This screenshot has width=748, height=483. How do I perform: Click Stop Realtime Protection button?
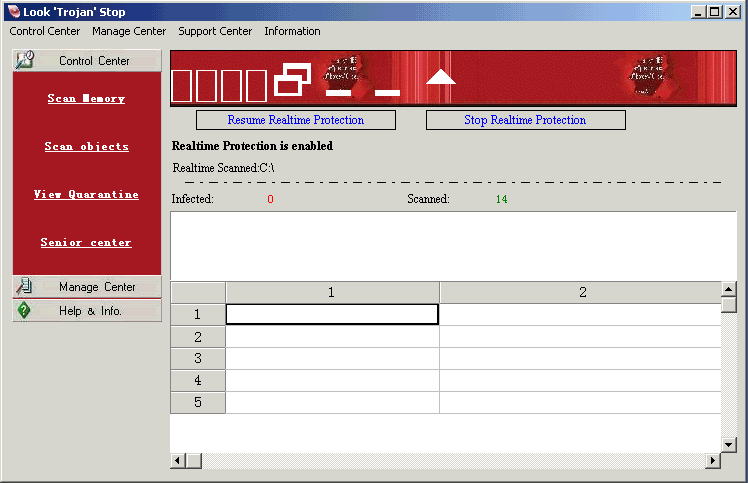tap(526, 120)
